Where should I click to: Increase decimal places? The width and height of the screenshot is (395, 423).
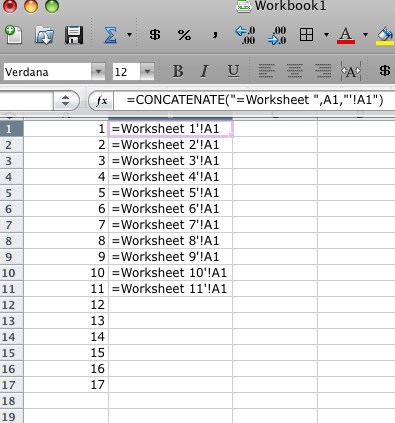245,35
